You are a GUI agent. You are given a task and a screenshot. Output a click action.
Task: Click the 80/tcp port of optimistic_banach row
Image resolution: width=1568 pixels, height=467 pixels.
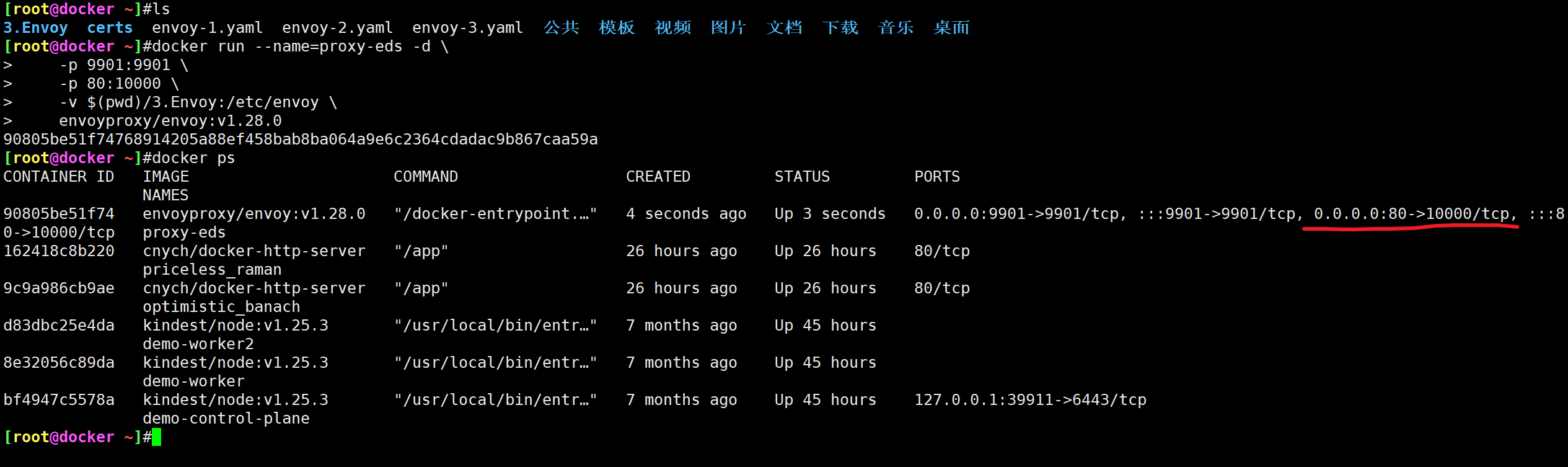[942, 288]
